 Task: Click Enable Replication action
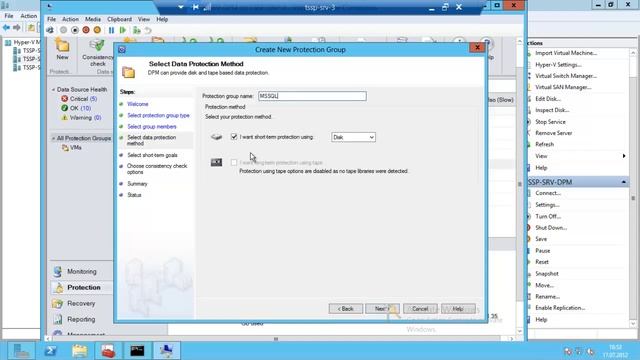click(560, 308)
